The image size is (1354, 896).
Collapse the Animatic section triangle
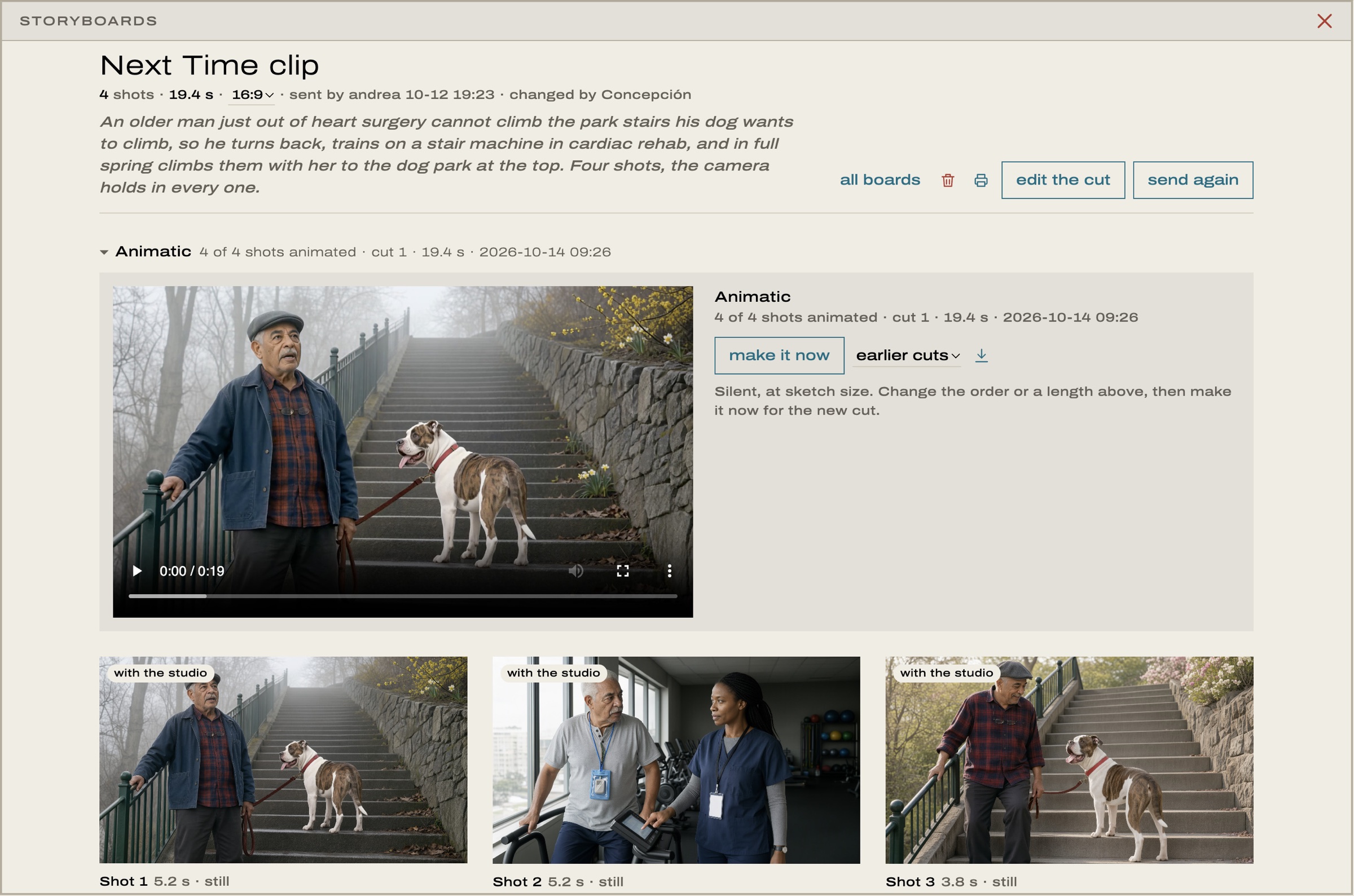[x=104, y=252]
